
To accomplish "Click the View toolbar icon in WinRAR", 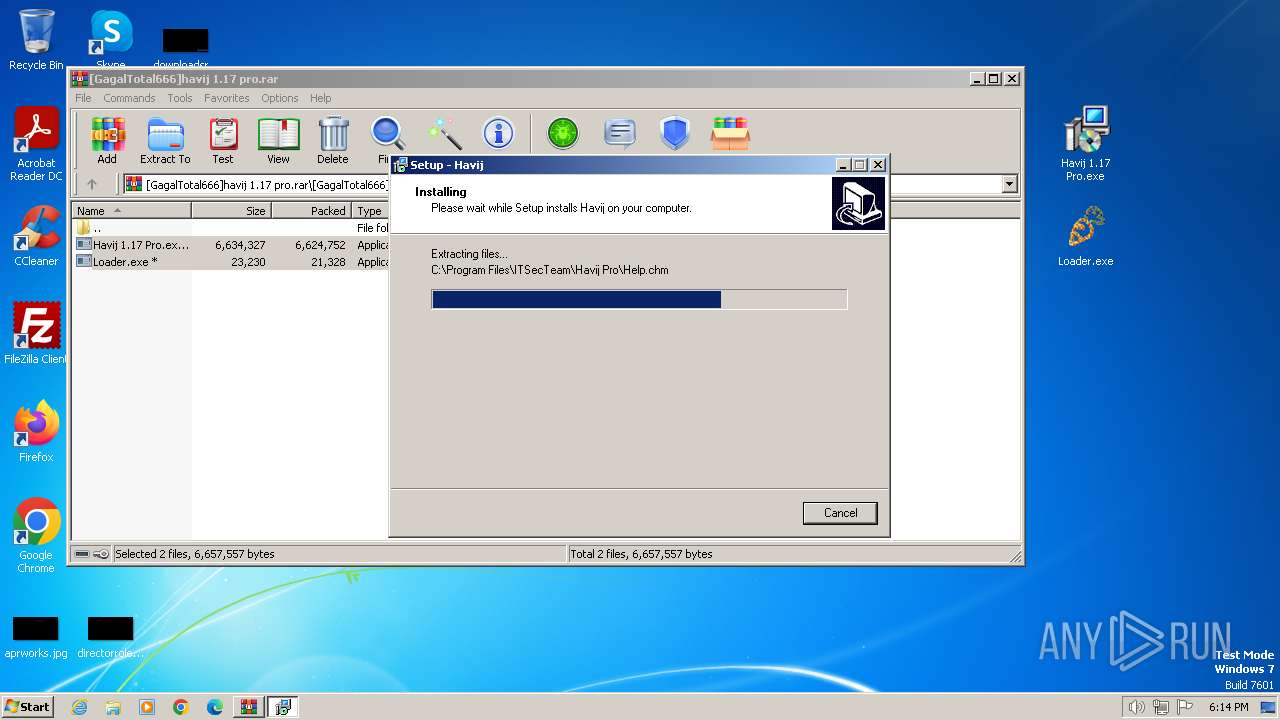I will coord(278,140).
